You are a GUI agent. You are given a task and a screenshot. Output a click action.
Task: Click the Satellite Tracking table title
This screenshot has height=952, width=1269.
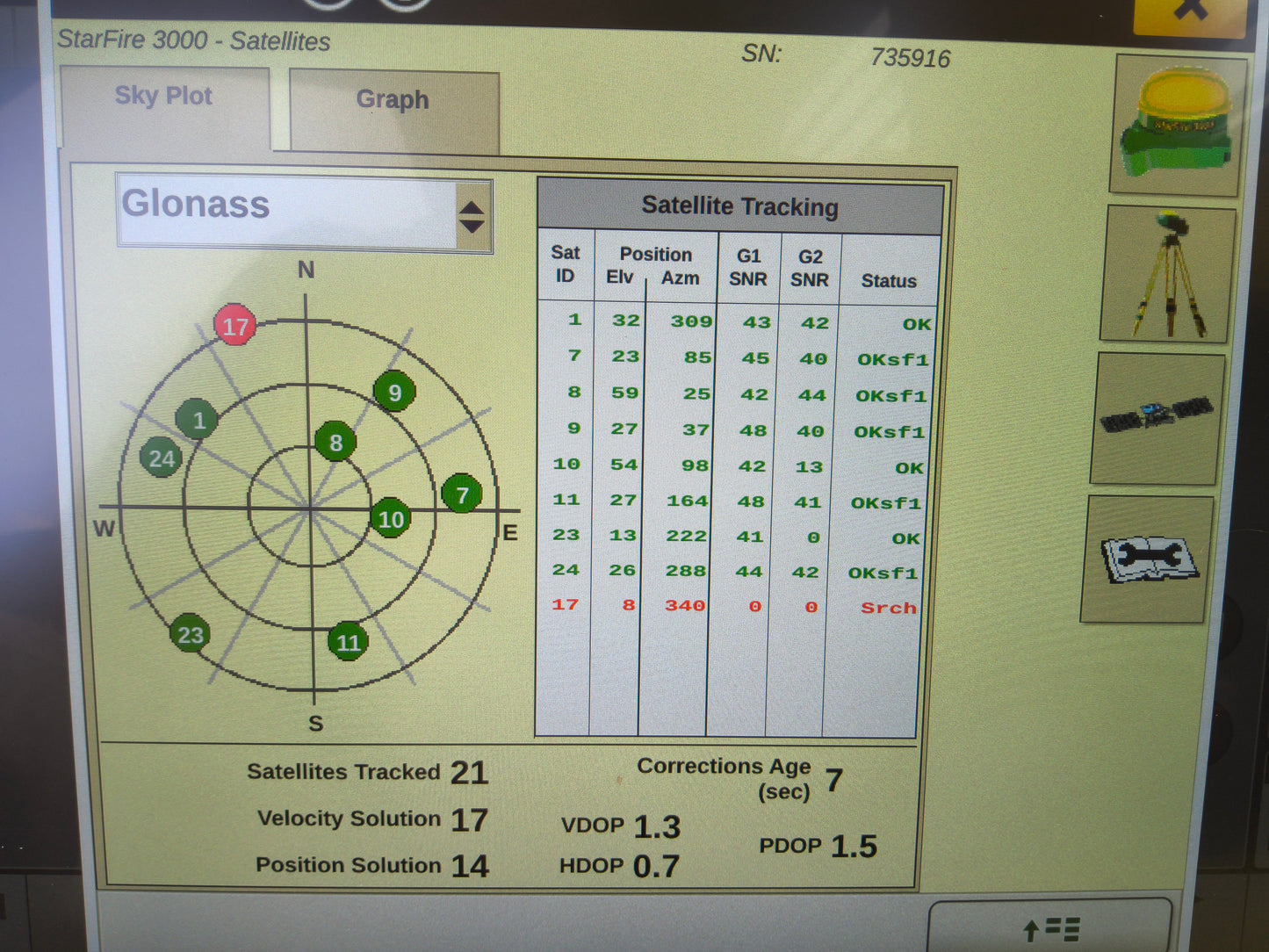pos(739,206)
